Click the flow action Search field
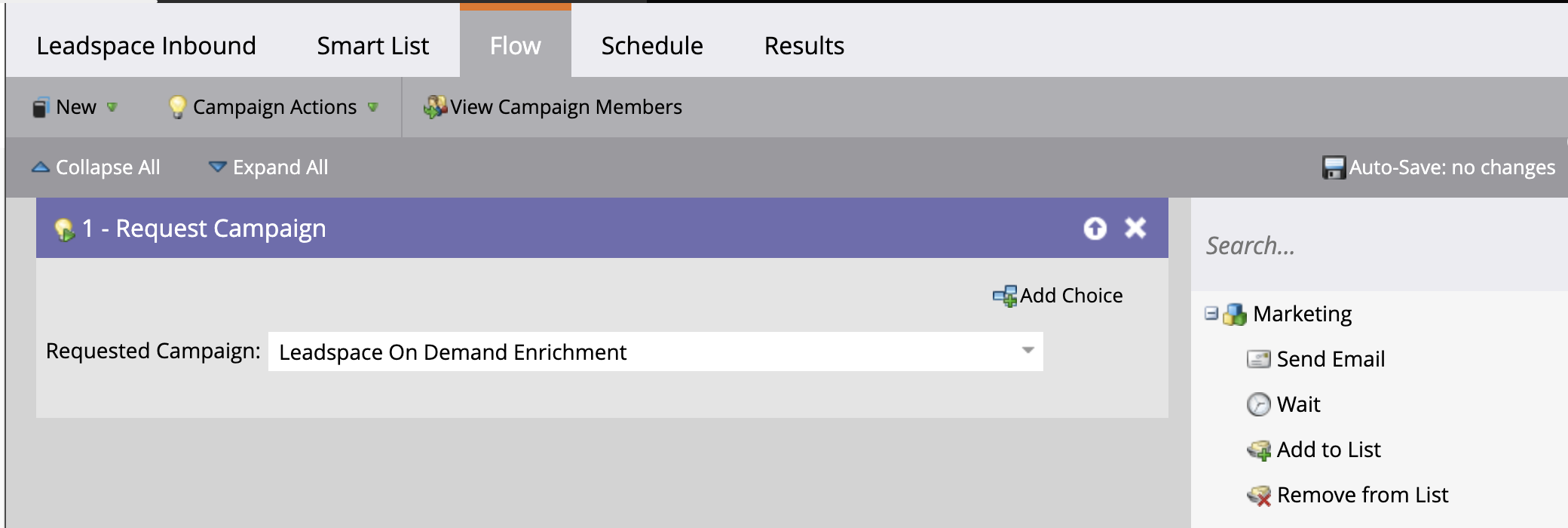The width and height of the screenshot is (1568, 528). click(x=1380, y=246)
